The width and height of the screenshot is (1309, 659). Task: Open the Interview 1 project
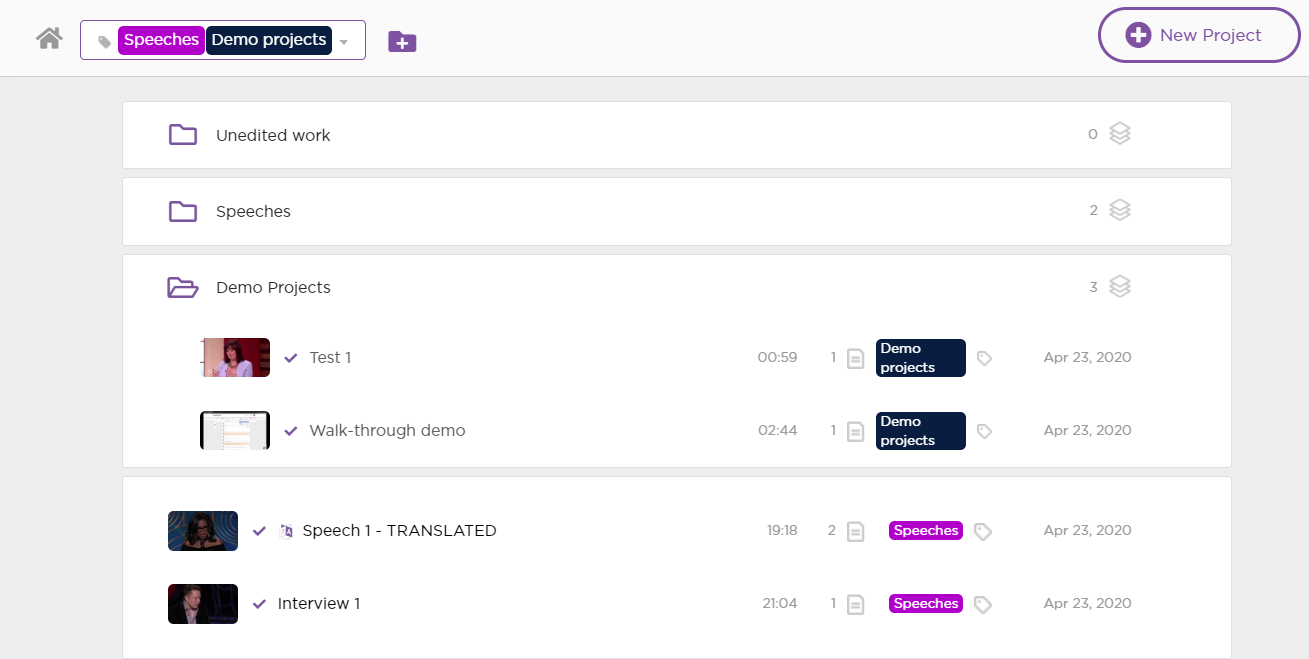pyautogui.click(x=319, y=603)
